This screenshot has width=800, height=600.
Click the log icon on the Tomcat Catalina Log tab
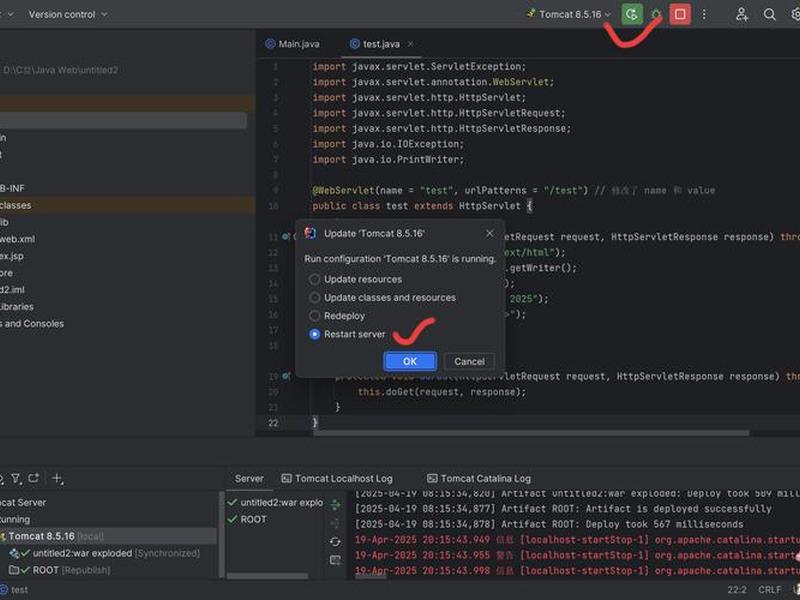click(x=432, y=479)
